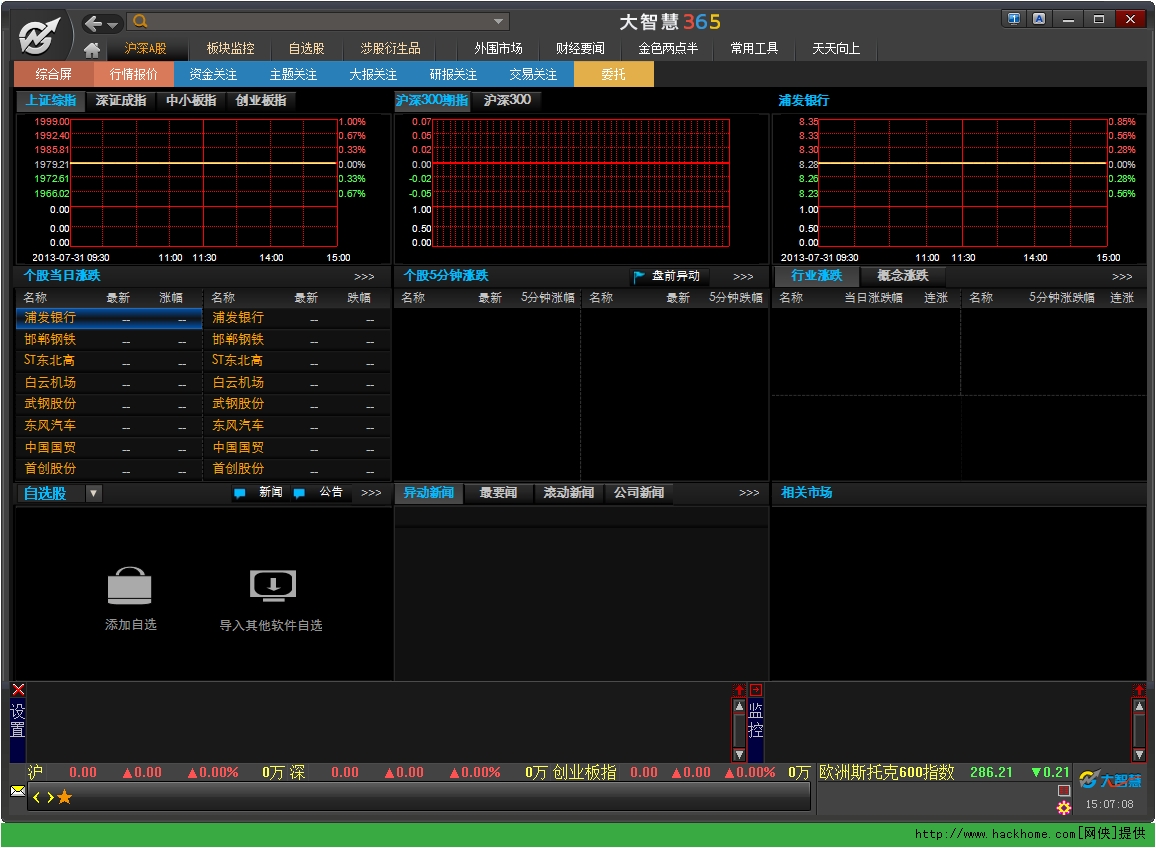The height and width of the screenshot is (848, 1156).
Task: Click the 添加自选 briefcase icon
Action: pos(130,586)
